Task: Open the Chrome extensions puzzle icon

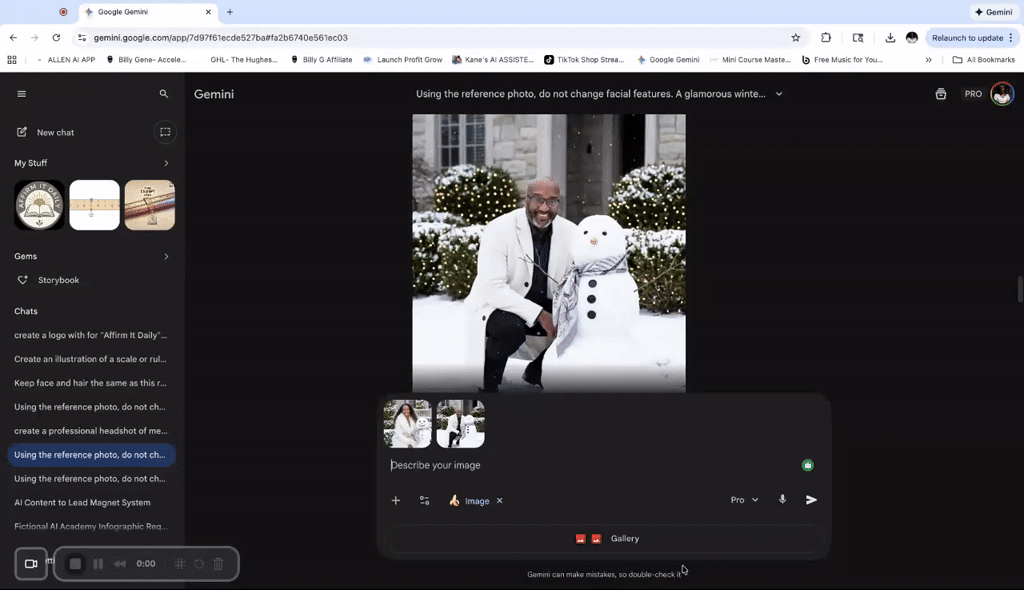Action: (x=826, y=38)
